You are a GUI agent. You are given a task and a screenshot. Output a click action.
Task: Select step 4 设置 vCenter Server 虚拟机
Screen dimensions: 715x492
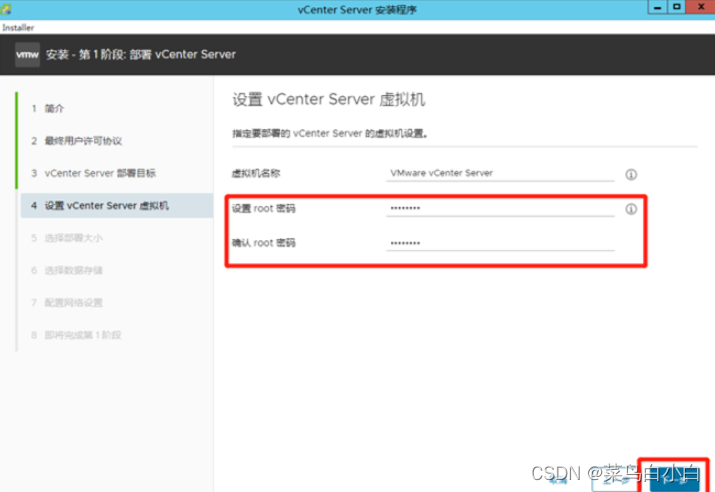tap(117, 206)
